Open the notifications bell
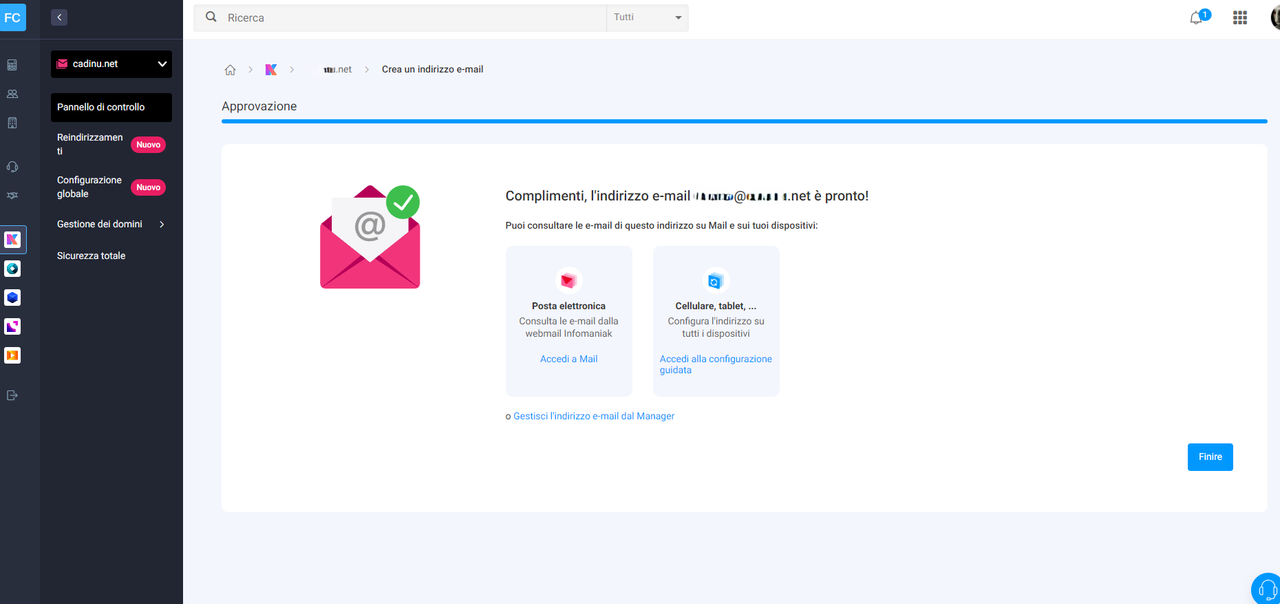 coord(1196,18)
